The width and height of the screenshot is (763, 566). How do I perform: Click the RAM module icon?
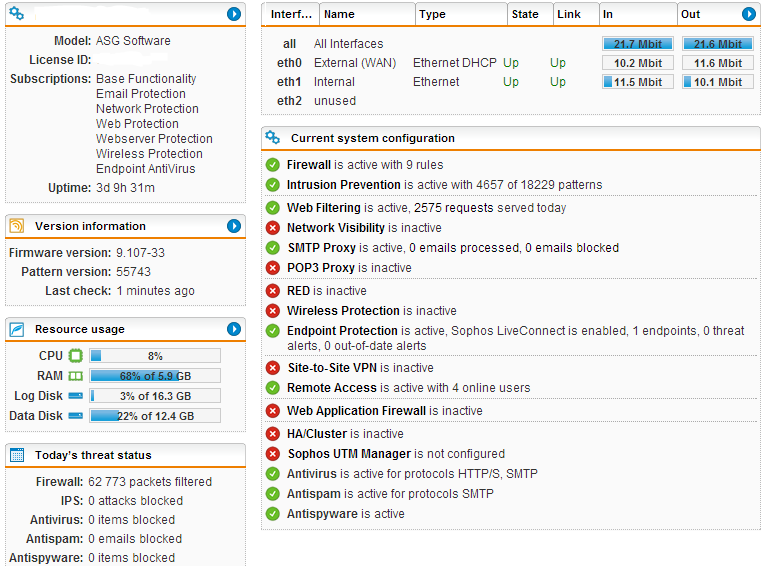tap(75, 376)
